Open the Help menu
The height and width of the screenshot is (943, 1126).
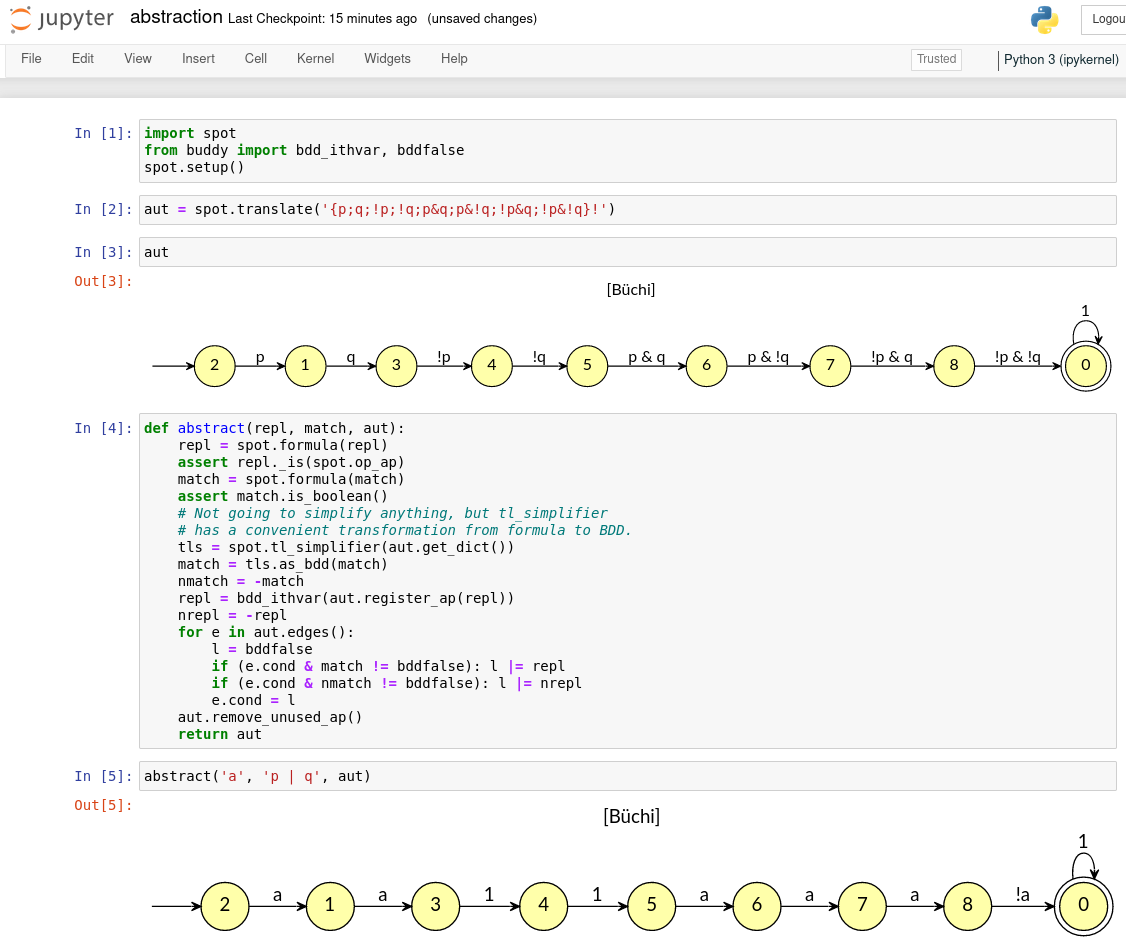454,59
